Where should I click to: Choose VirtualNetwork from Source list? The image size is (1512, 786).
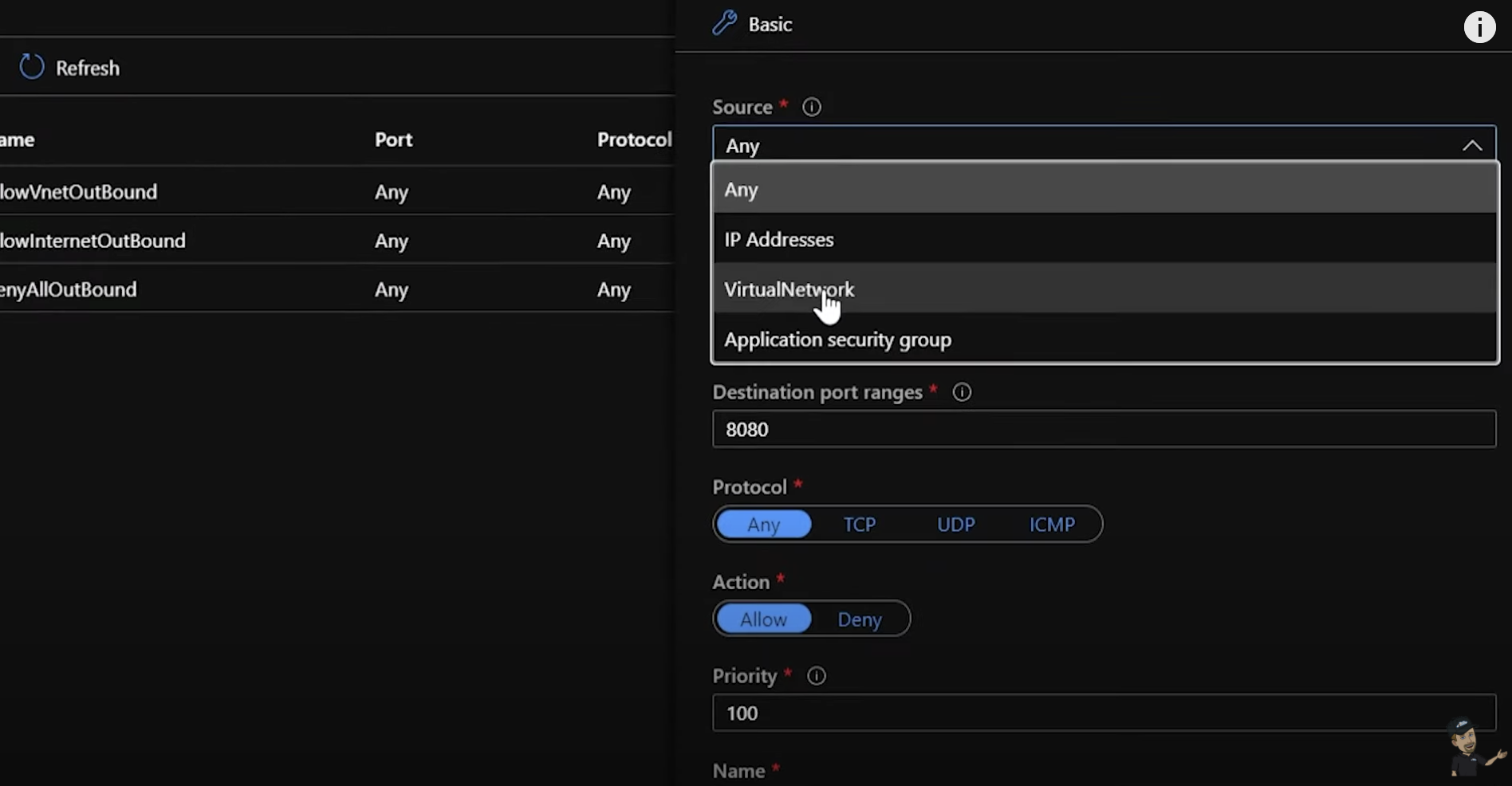click(x=789, y=289)
